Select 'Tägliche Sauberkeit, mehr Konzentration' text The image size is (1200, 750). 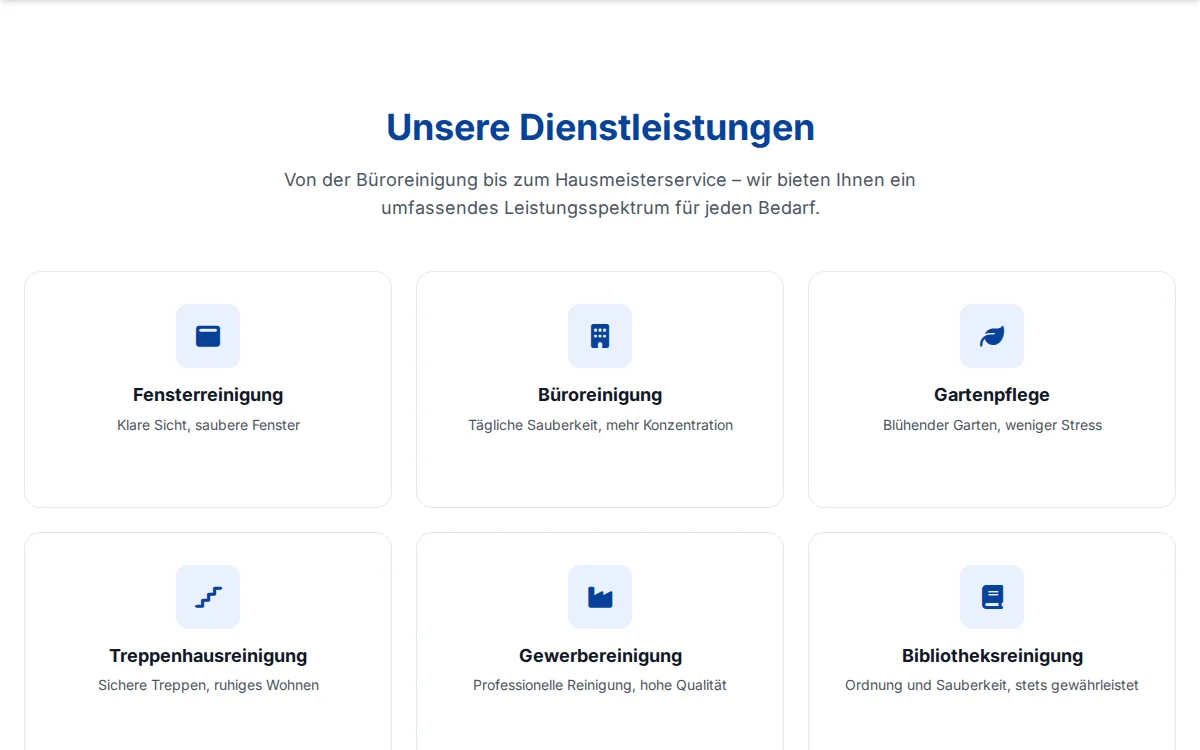click(x=600, y=425)
